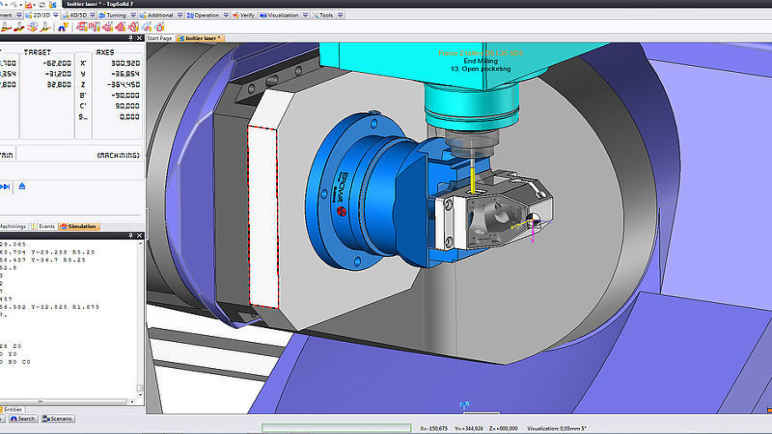The height and width of the screenshot is (434, 772).
Task: Open the Operation ribbon tab
Action: pyautogui.click(x=206, y=16)
